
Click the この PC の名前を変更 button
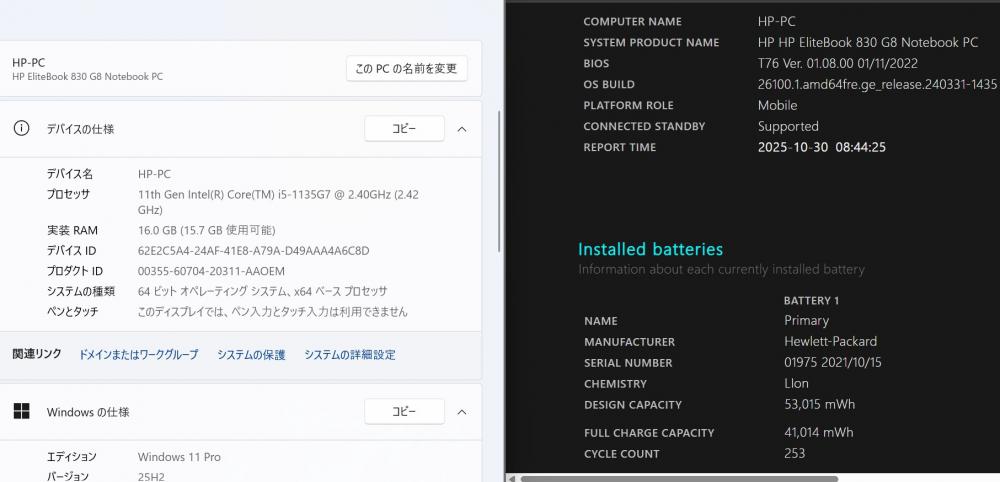(406, 68)
